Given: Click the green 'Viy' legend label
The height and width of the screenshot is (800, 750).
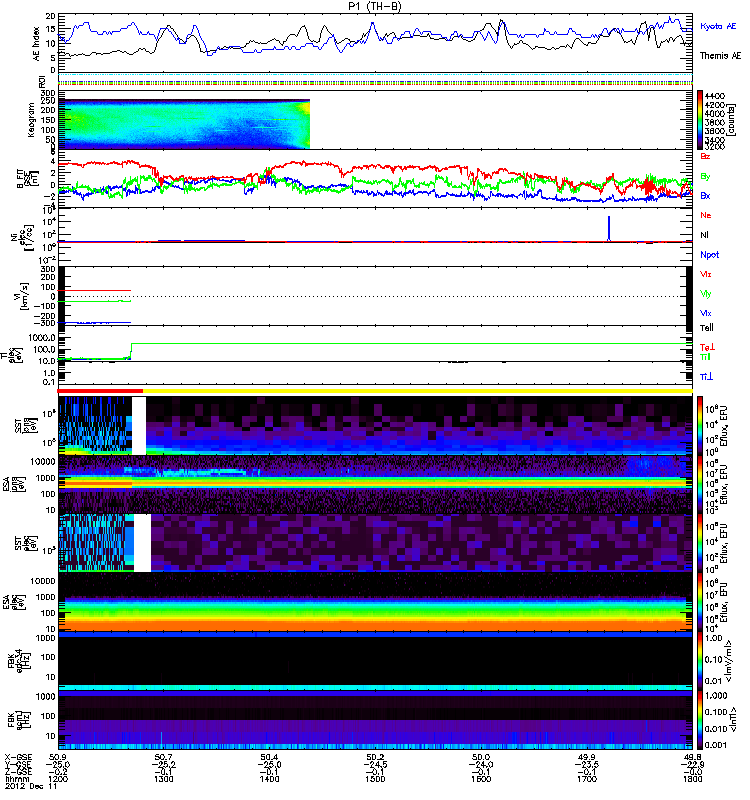Looking at the screenshot, I should (x=706, y=294).
